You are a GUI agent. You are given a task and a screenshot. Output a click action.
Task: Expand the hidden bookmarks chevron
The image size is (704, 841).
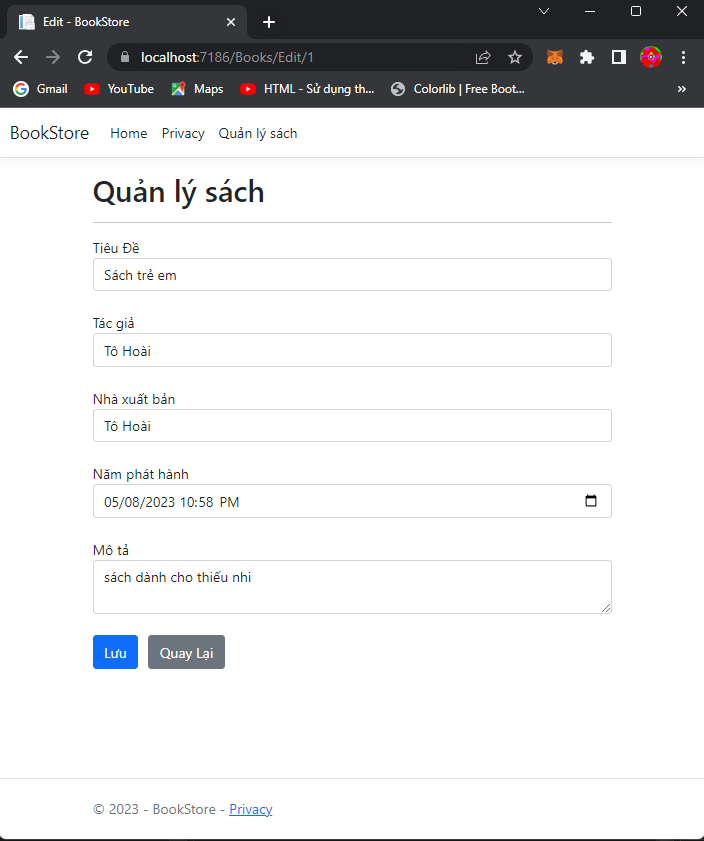[x=682, y=89]
